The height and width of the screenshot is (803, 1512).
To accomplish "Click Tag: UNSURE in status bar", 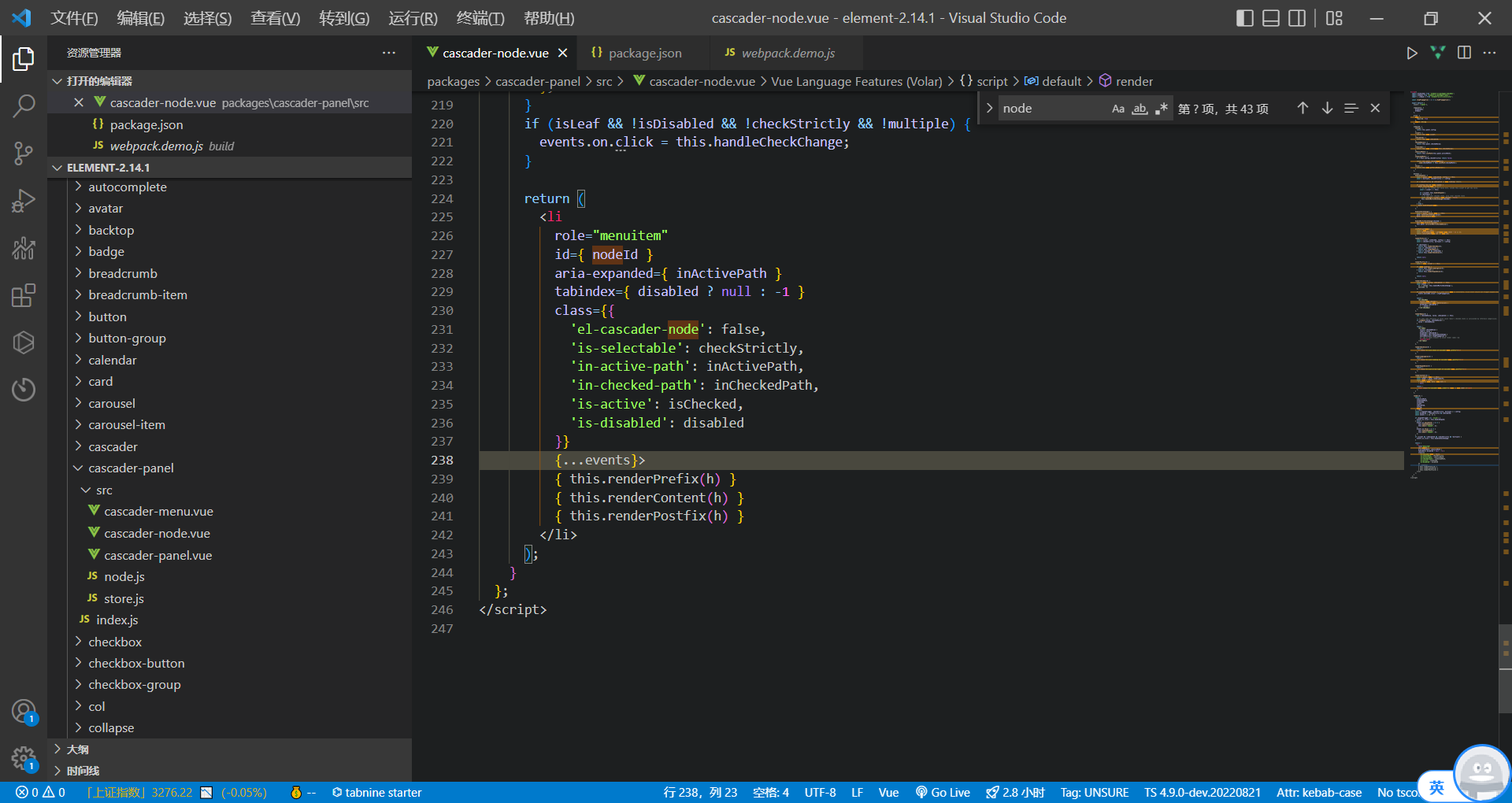I will point(1095,792).
